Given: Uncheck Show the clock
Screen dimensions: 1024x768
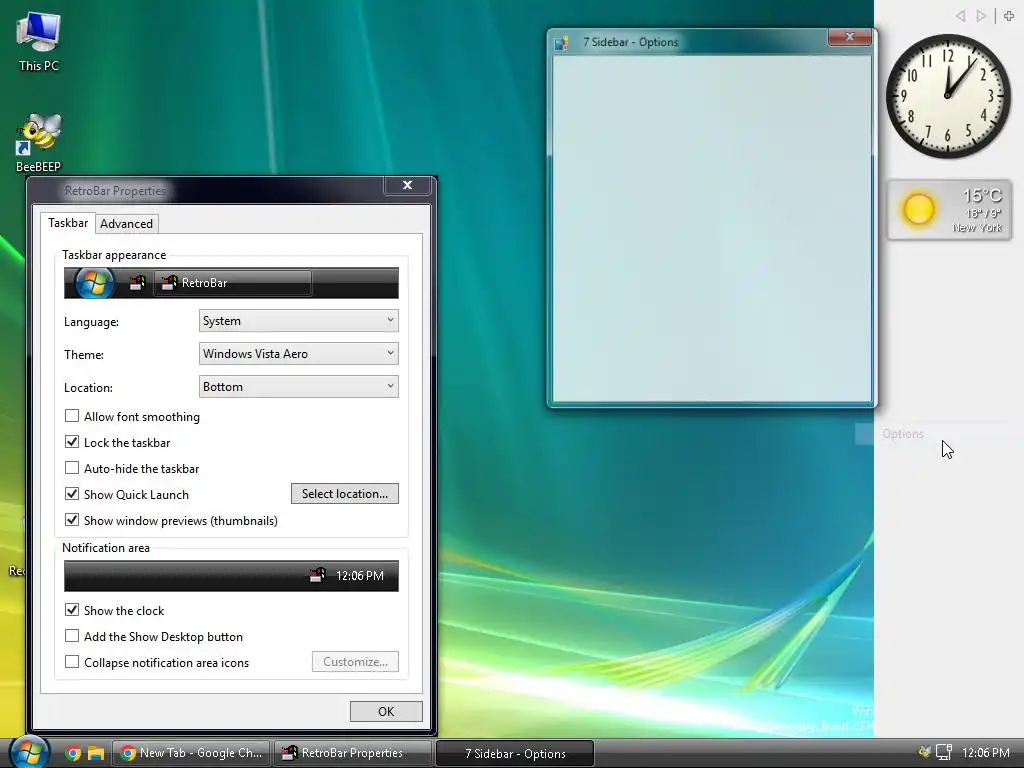Looking at the screenshot, I should (x=72, y=610).
